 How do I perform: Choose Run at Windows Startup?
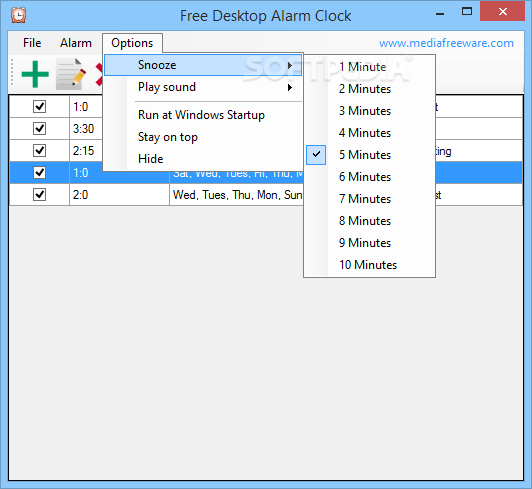(203, 115)
